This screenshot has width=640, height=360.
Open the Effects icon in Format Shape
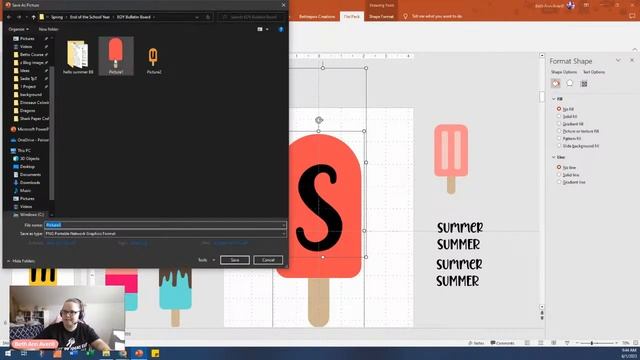pyautogui.click(x=570, y=84)
